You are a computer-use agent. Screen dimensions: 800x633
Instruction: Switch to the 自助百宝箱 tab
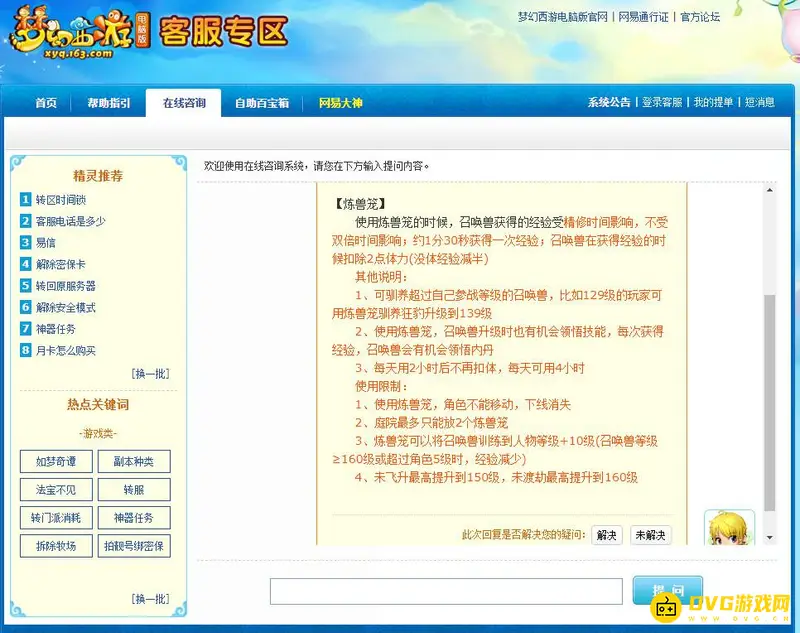click(x=262, y=103)
